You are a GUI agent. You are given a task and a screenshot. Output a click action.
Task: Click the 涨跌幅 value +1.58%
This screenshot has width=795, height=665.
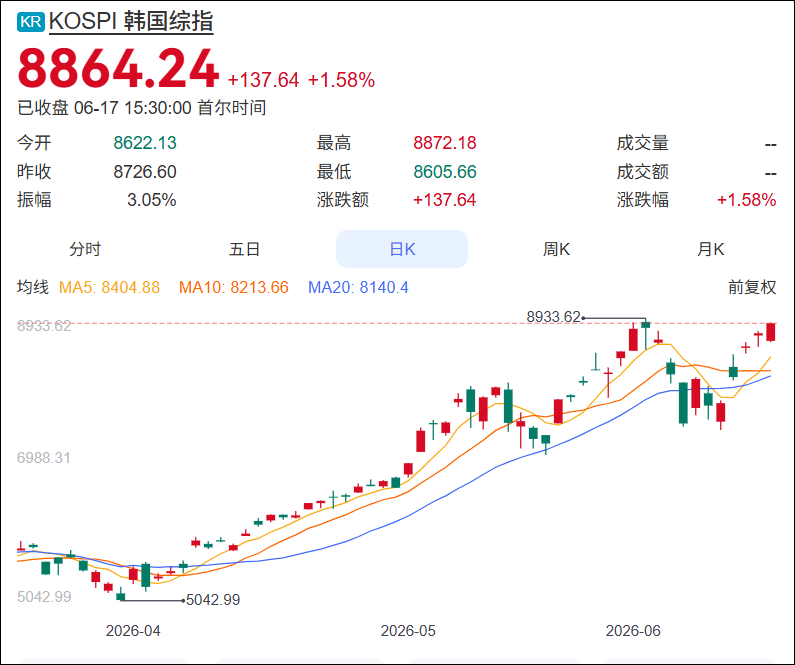746,200
